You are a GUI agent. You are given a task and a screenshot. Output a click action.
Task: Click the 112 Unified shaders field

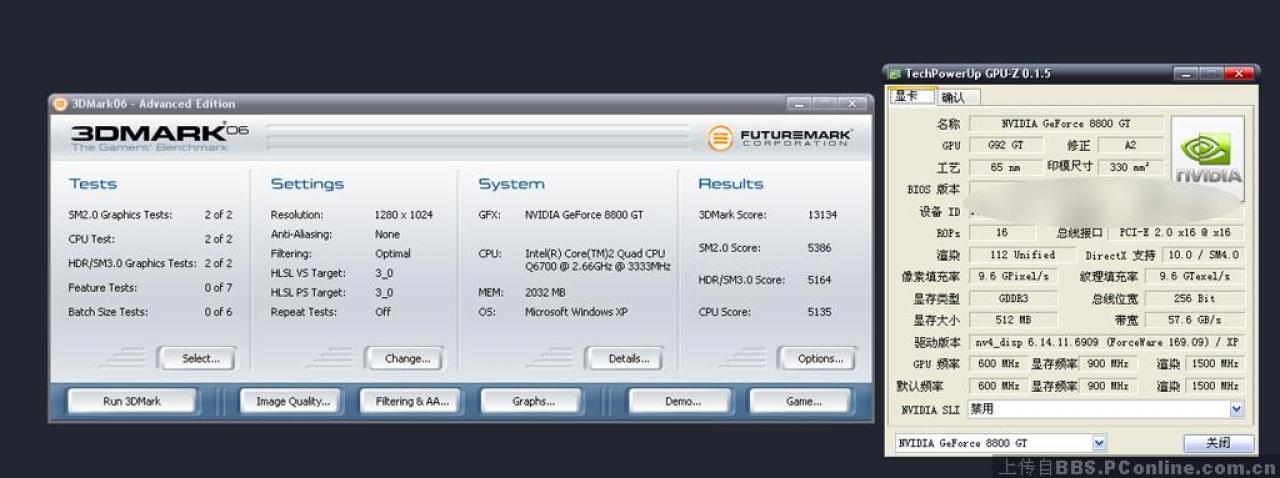(1022, 255)
